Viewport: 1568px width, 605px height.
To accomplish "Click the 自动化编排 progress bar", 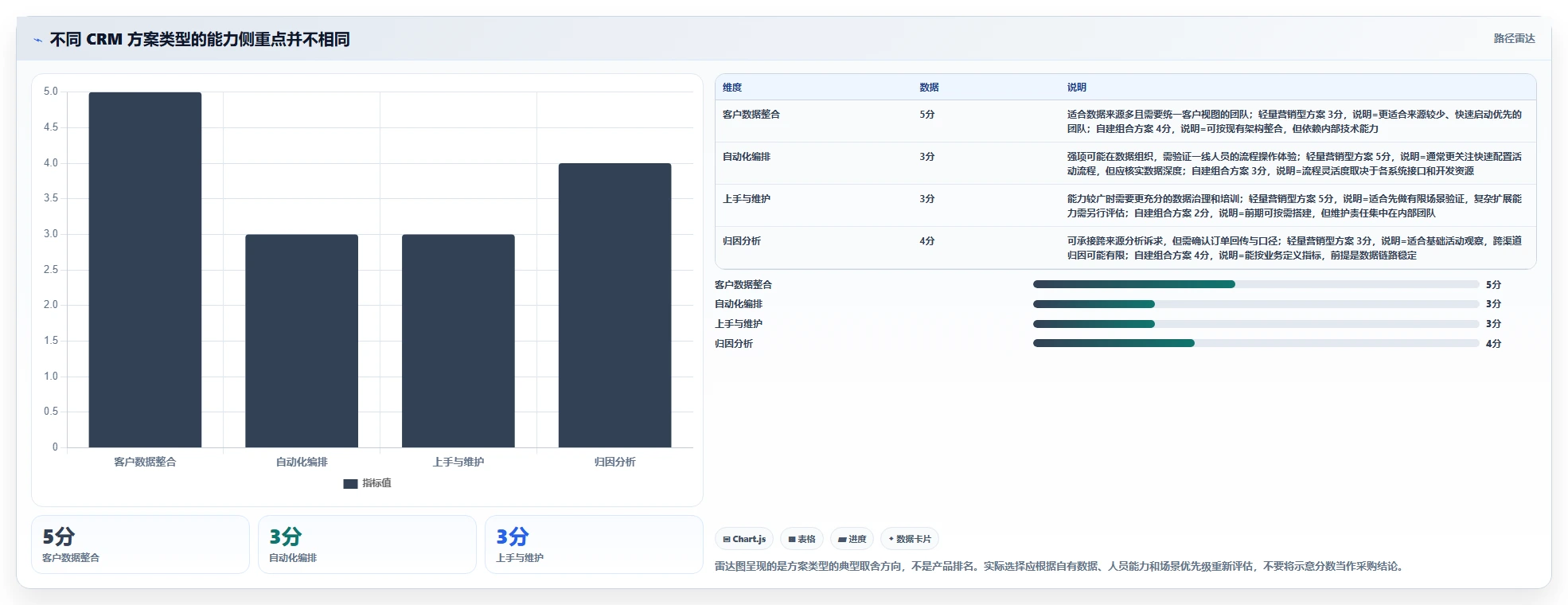I will pyautogui.click(x=1256, y=304).
